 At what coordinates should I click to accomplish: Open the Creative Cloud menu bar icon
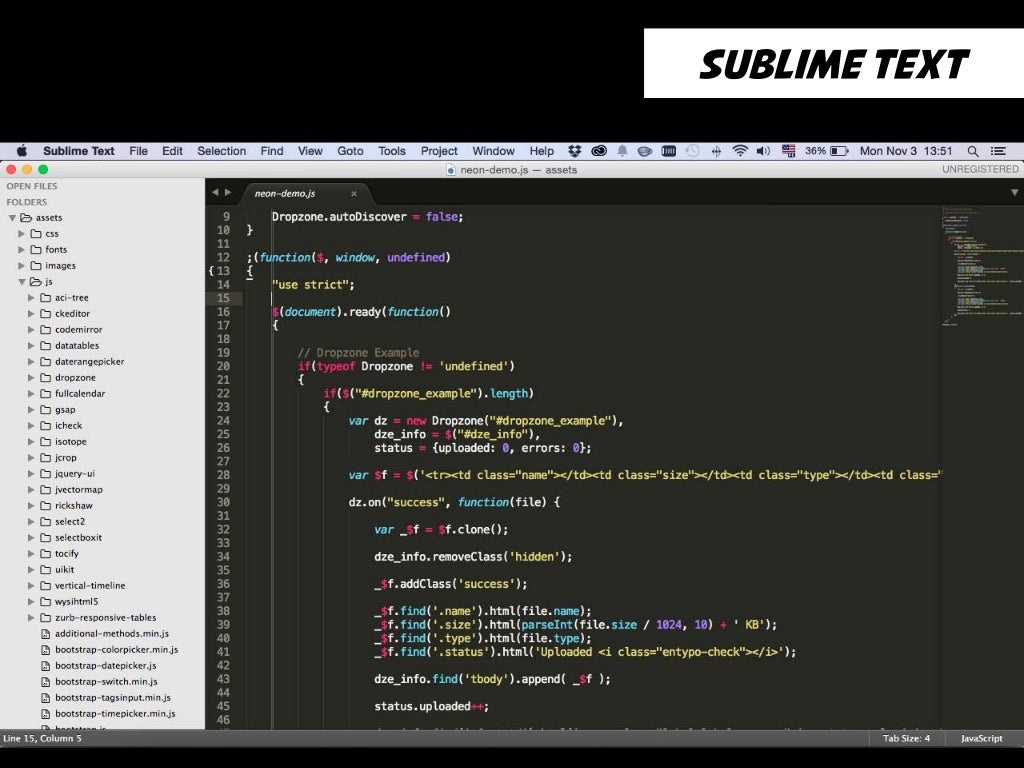point(599,151)
